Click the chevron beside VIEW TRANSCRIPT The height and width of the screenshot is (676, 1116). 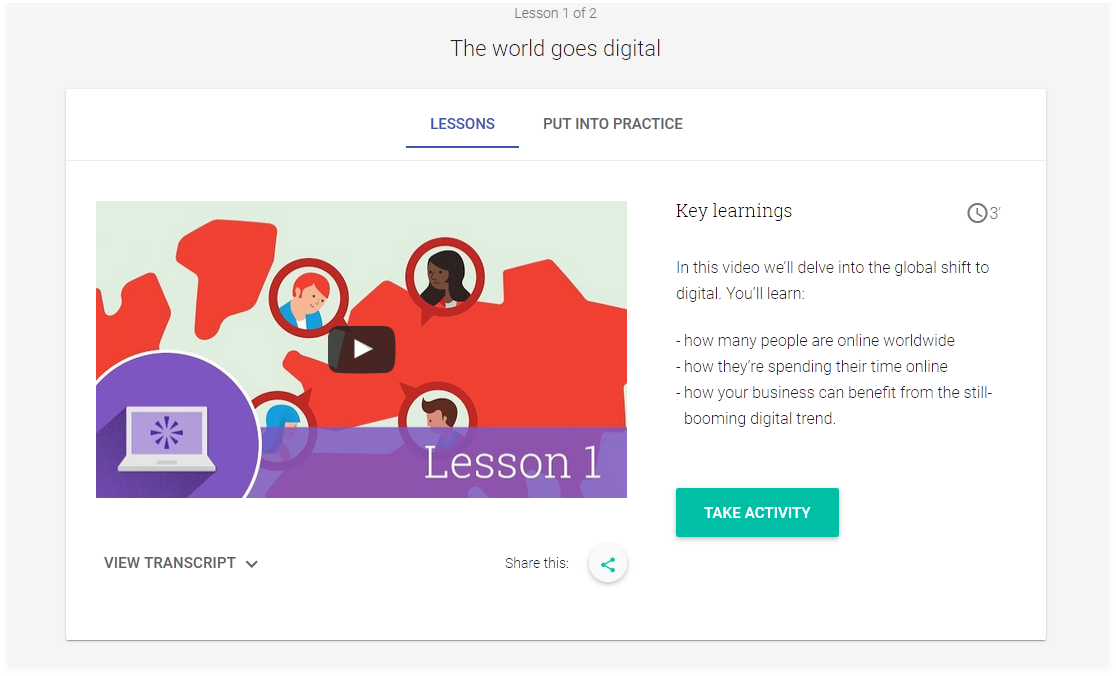(252, 563)
